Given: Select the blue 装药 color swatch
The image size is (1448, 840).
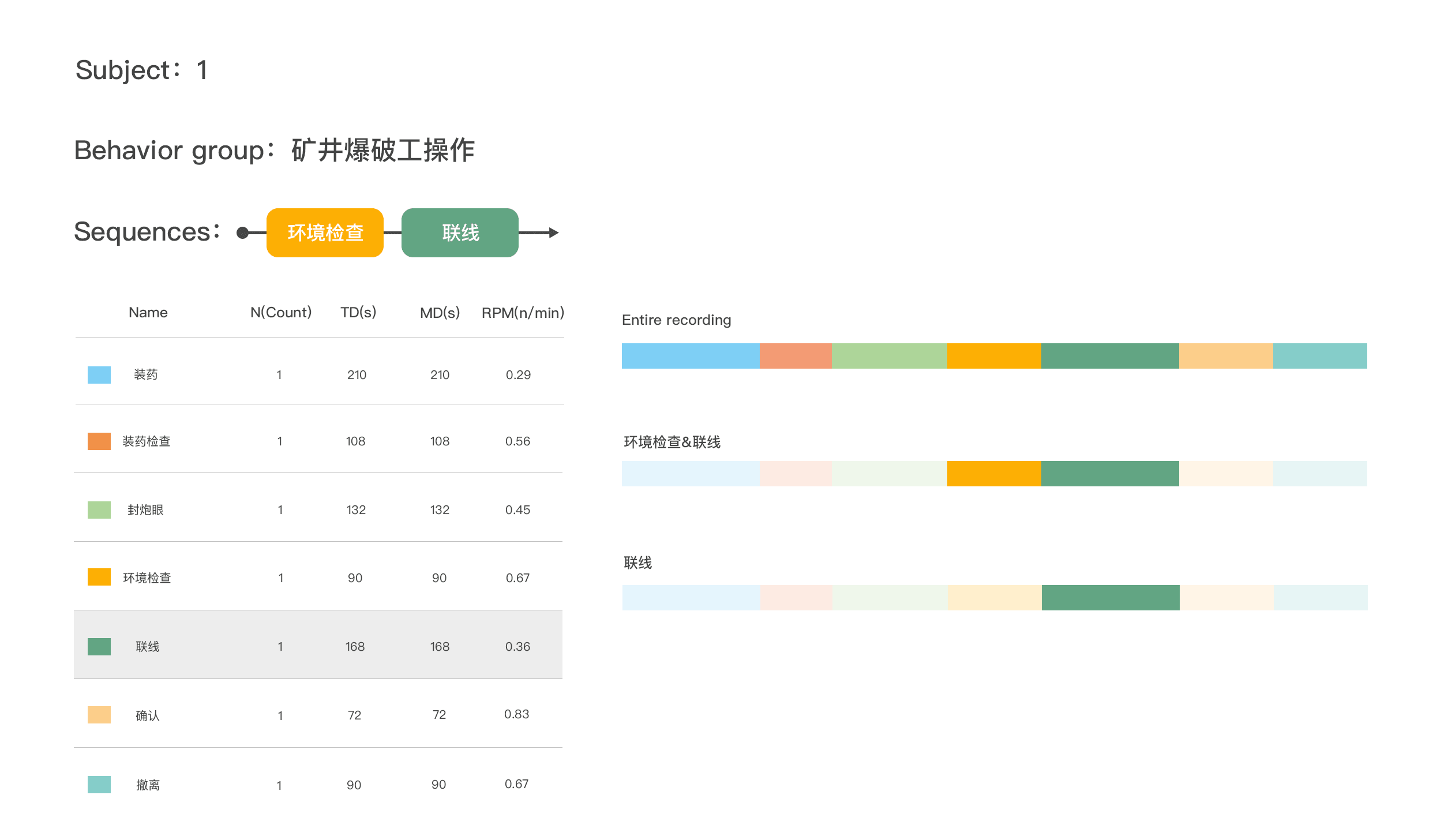Looking at the screenshot, I should pyautogui.click(x=99, y=375).
